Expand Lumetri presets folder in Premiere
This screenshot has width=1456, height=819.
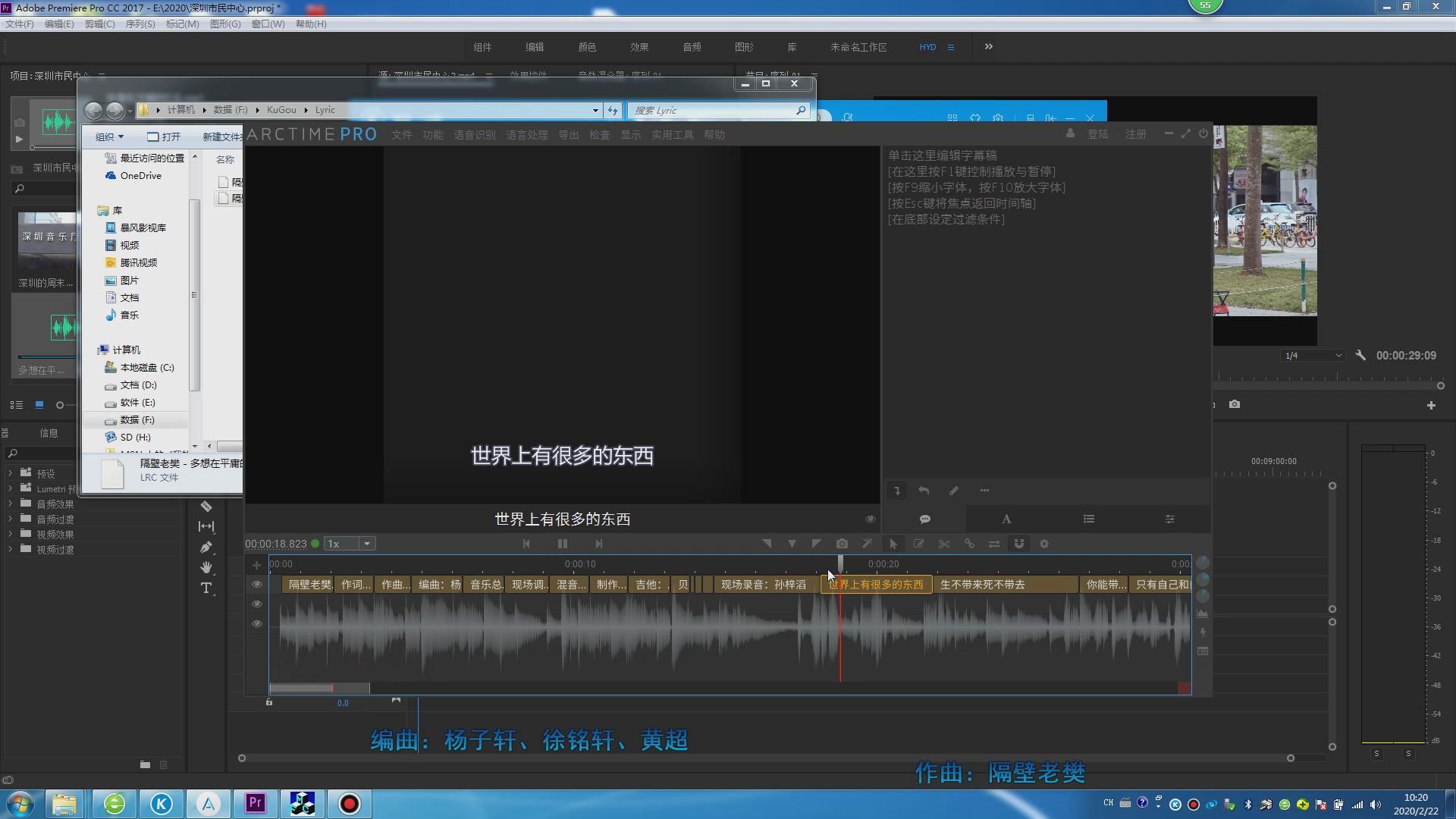pyautogui.click(x=10, y=488)
